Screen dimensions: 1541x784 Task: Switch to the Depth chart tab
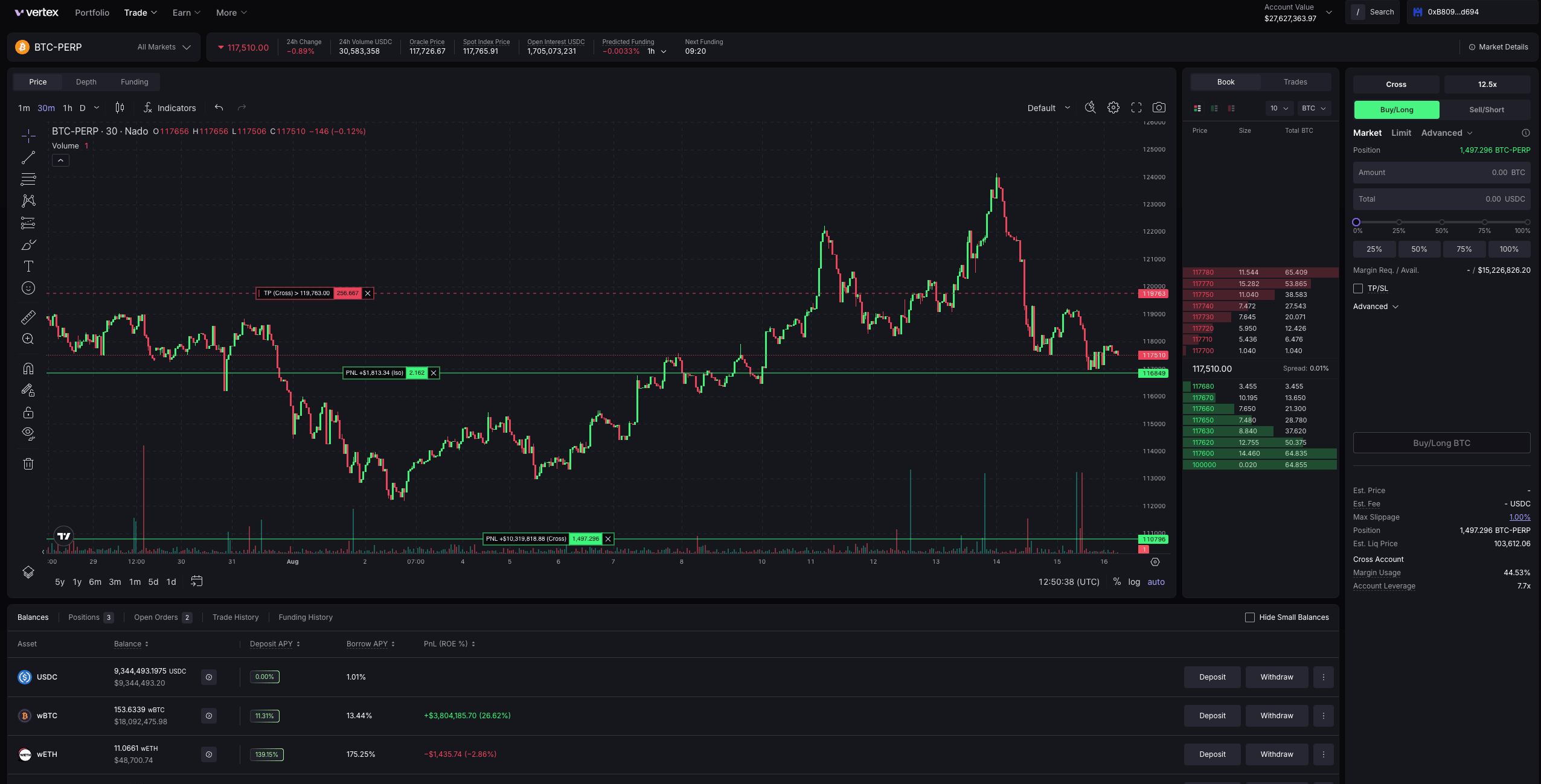pyautogui.click(x=86, y=82)
